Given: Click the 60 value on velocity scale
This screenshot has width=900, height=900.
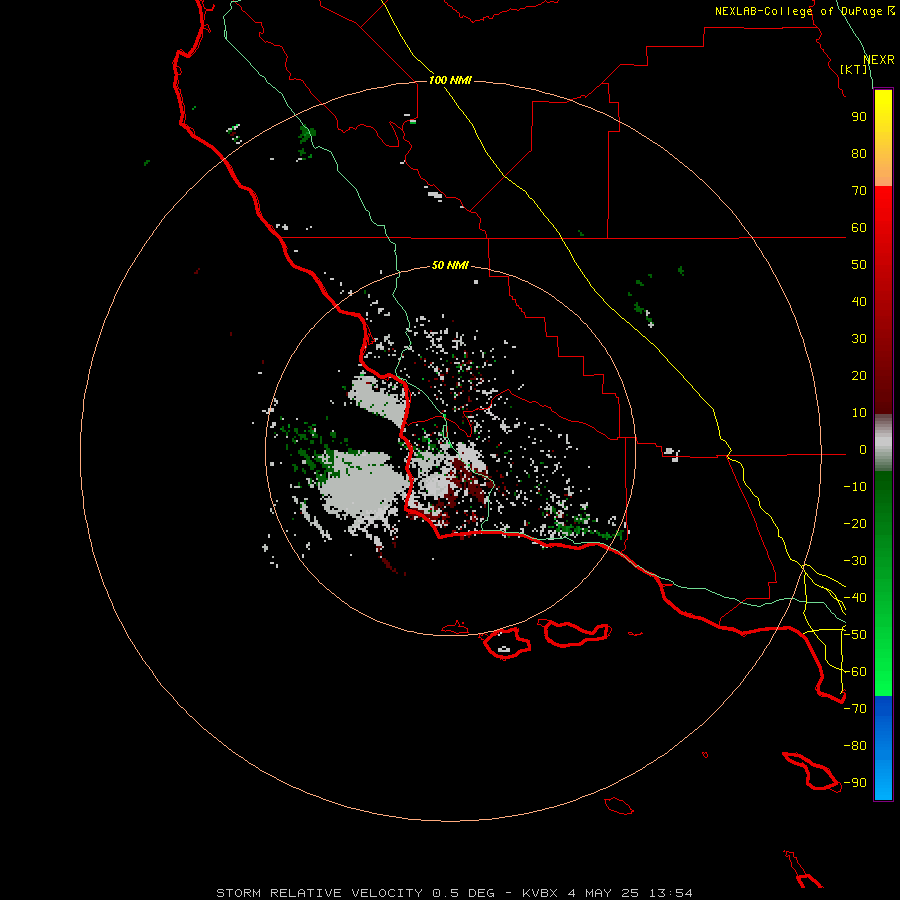Looking at the screenshot, I should tap(859, 227).
